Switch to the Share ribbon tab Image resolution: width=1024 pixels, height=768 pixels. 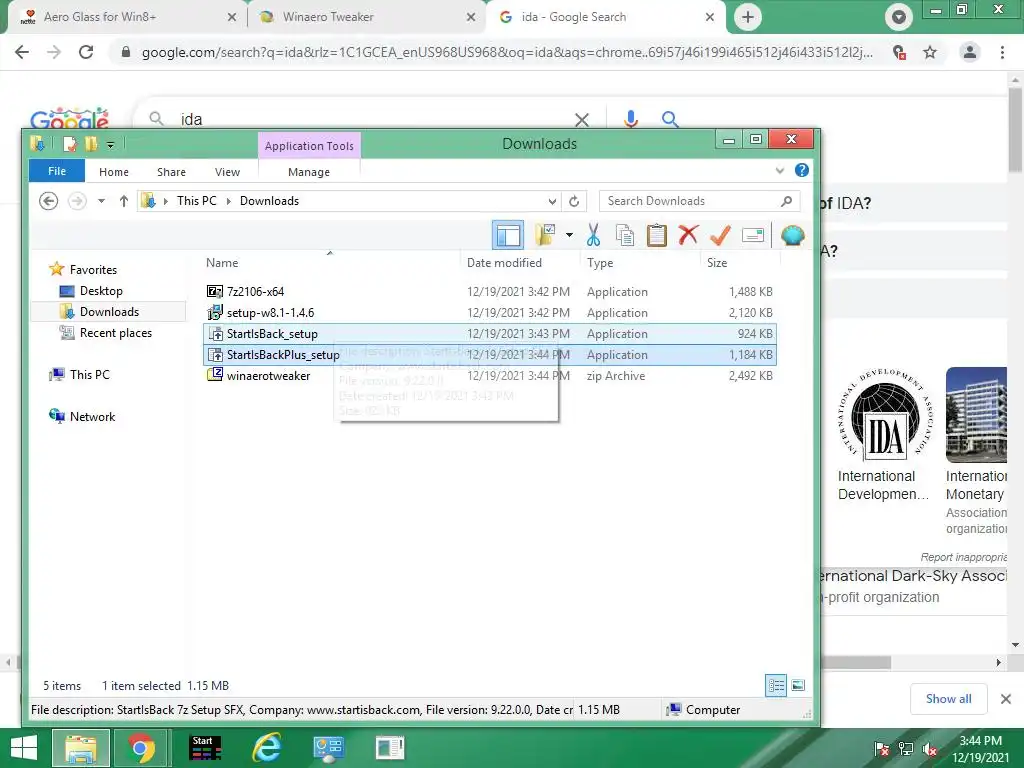coord(171,172)
